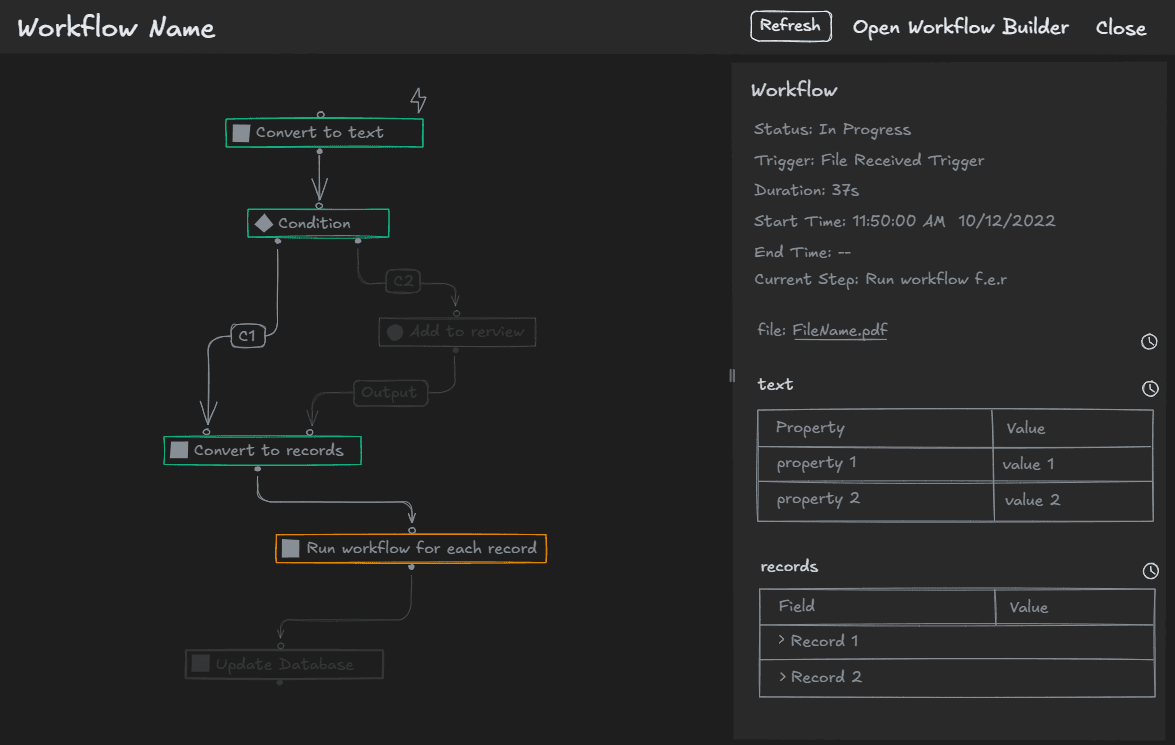Click the square icon in the Update Database node

coord(200,663)
